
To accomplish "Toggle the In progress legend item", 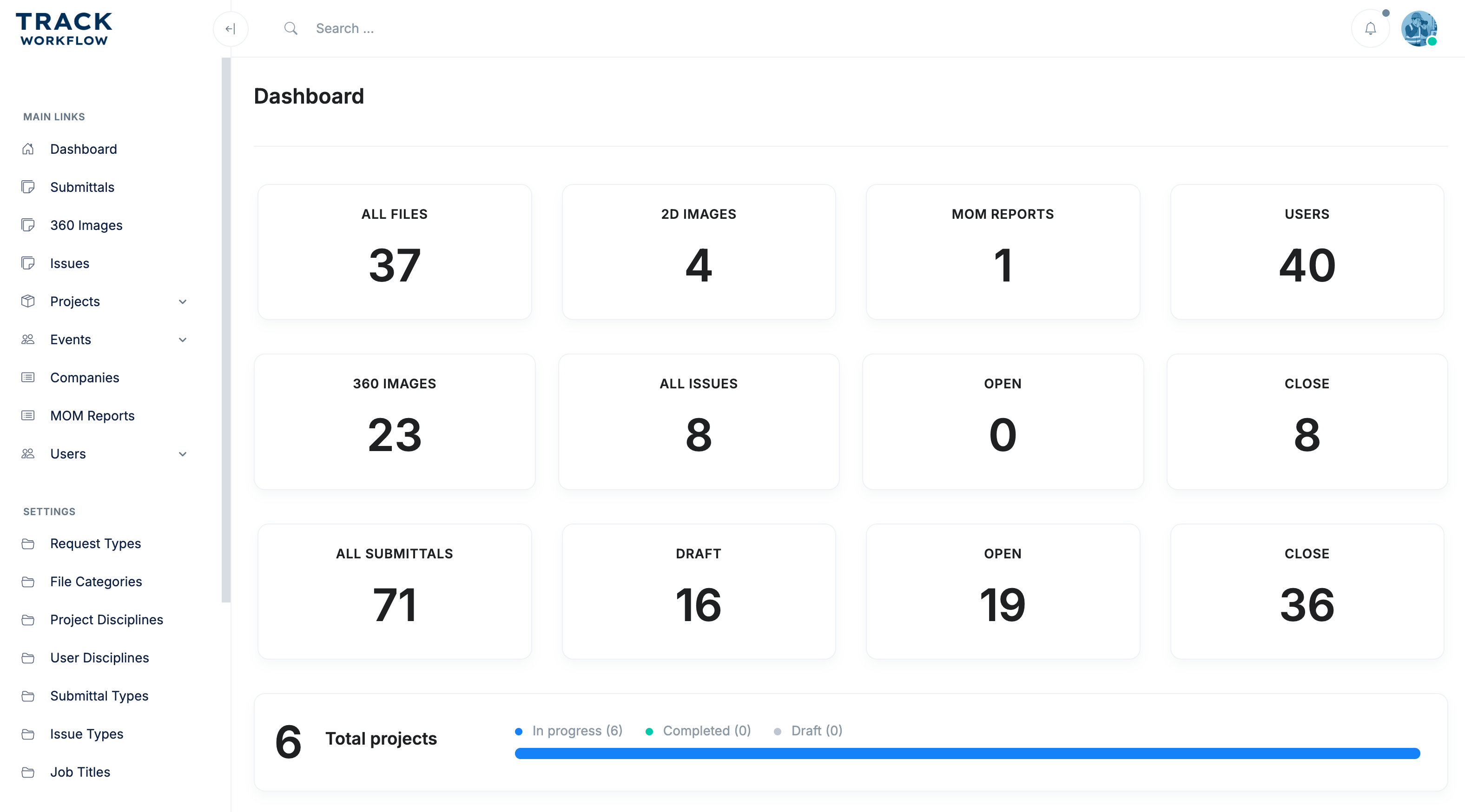I will click(x=569, y=731).
